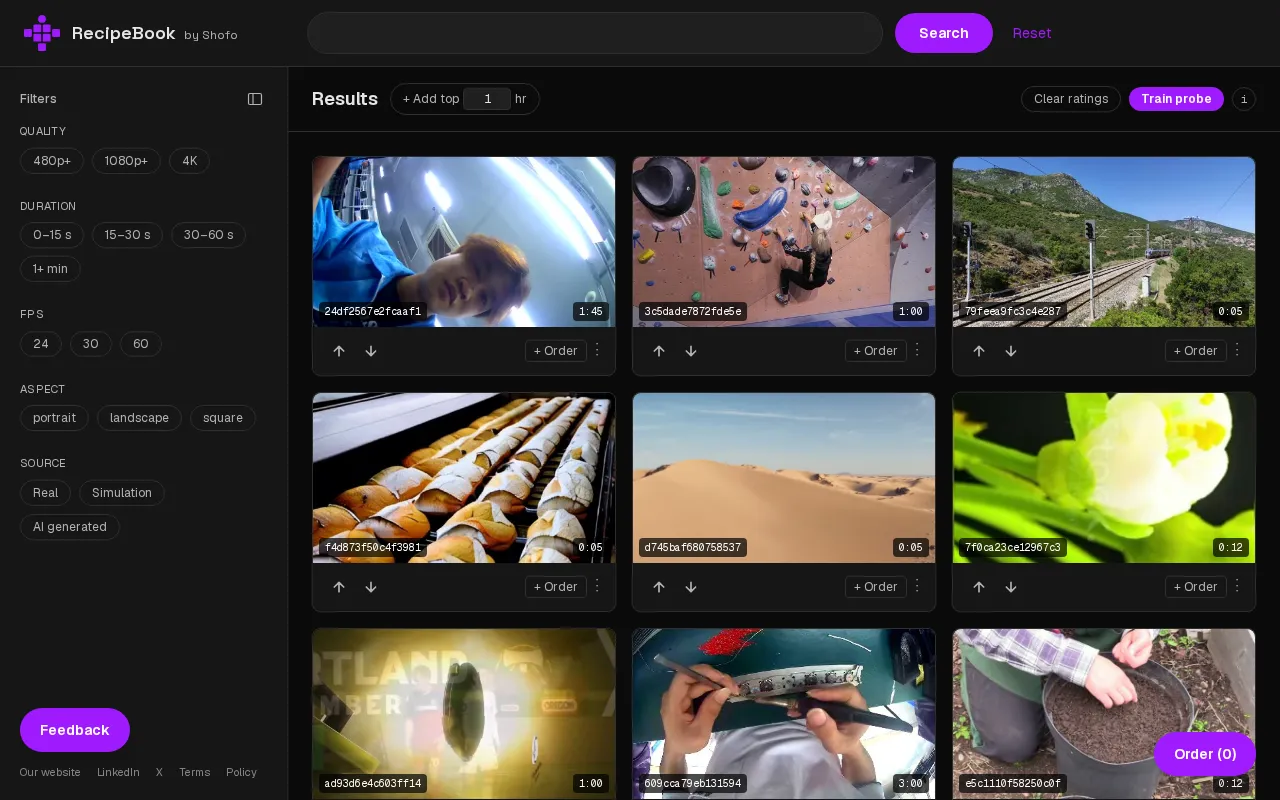Viewport: 1280px width, 800px height.
Task: Add desert video d745baf680758537 to order
Action: (876, 587)
